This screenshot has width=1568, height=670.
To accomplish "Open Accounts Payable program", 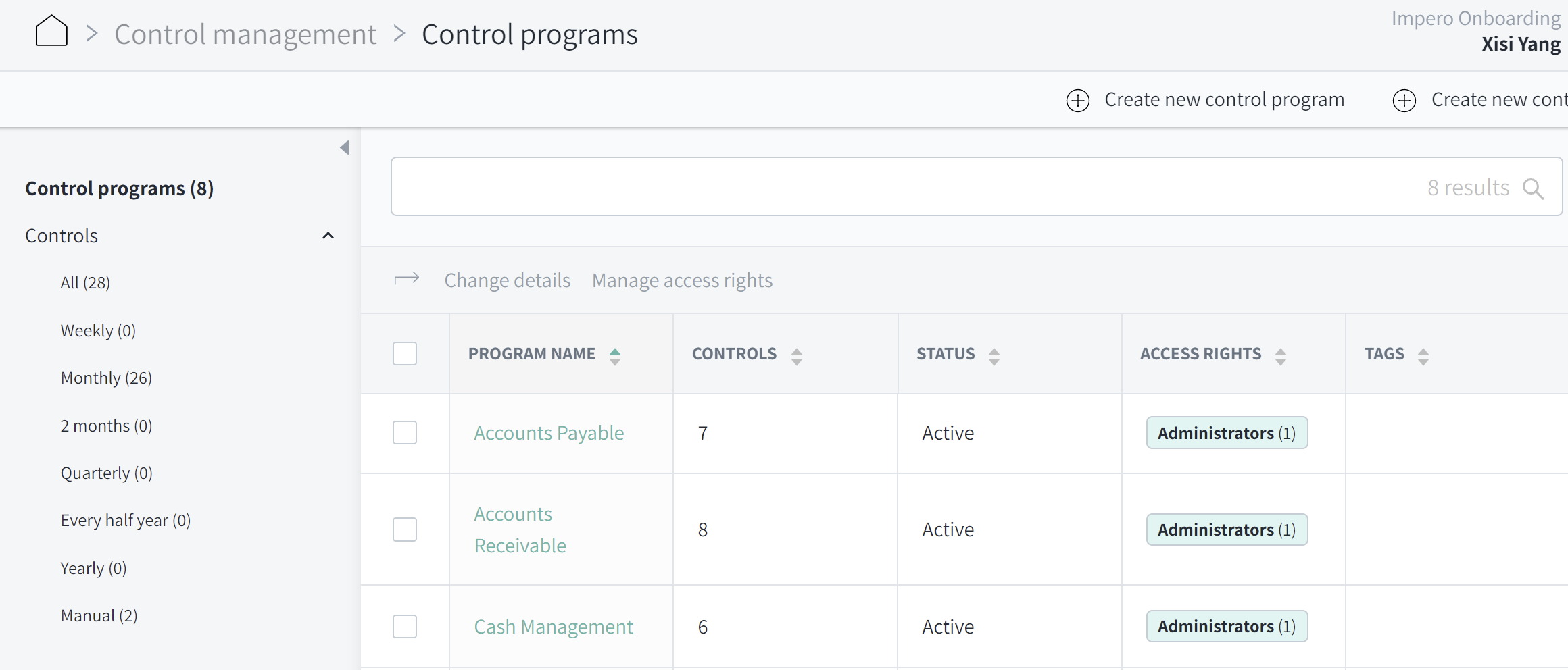I will 549,433.
